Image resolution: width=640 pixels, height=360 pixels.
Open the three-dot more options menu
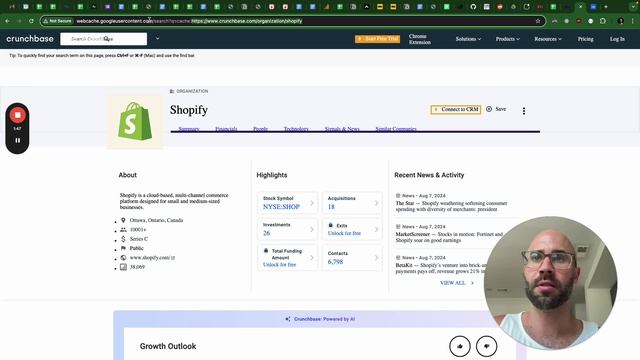(x=524, y=111)
